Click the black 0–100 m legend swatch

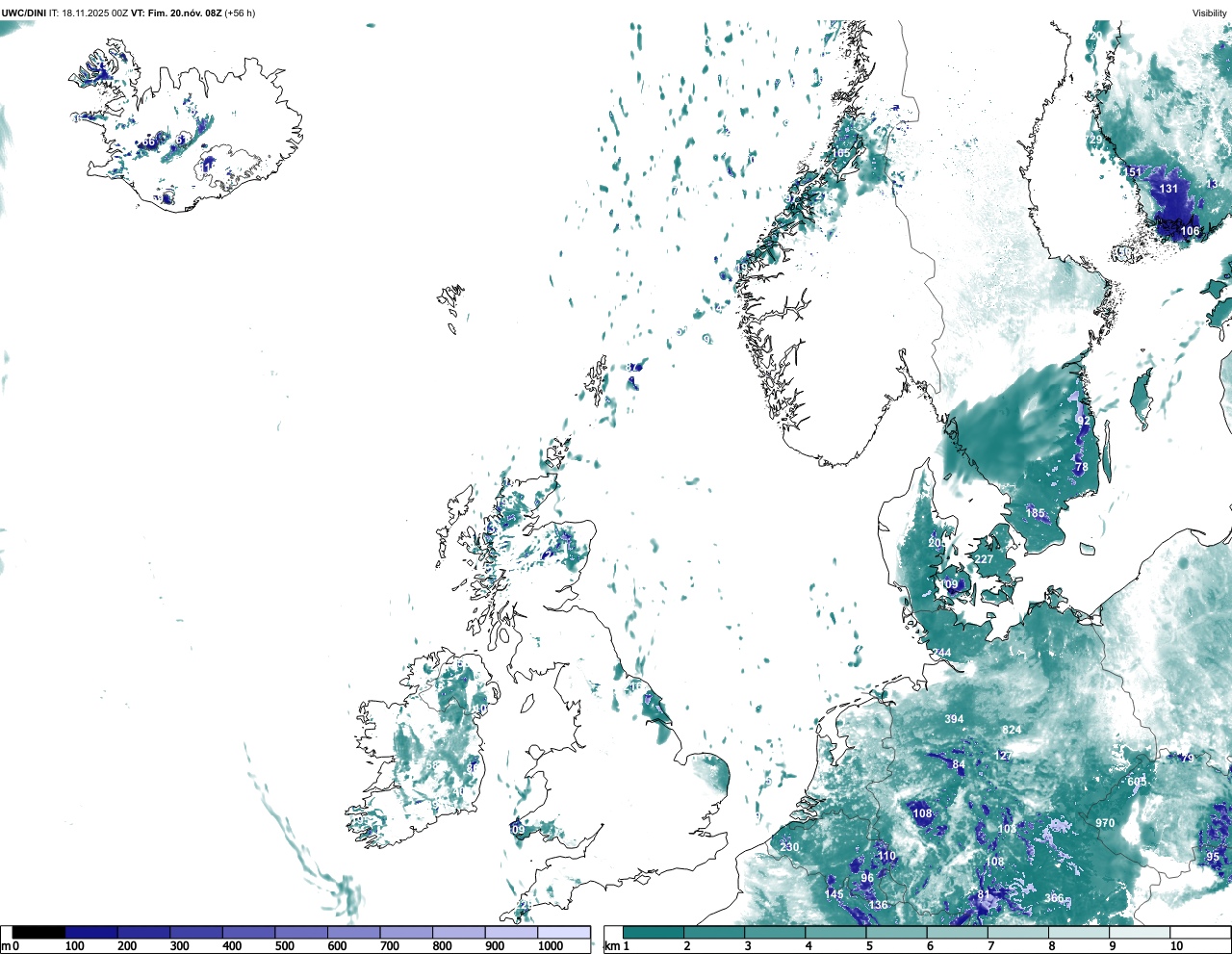click(38, 932)
